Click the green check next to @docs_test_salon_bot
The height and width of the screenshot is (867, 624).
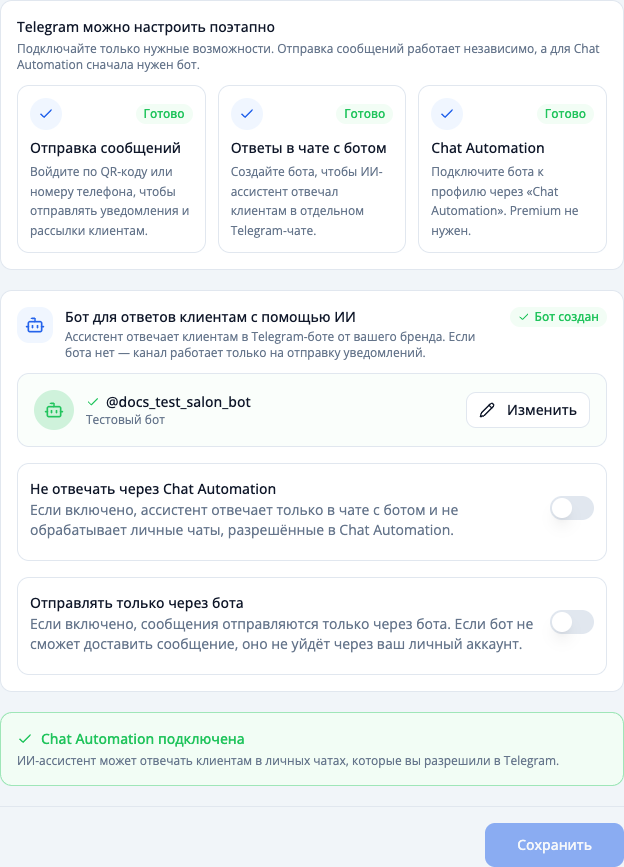point(93,402)
